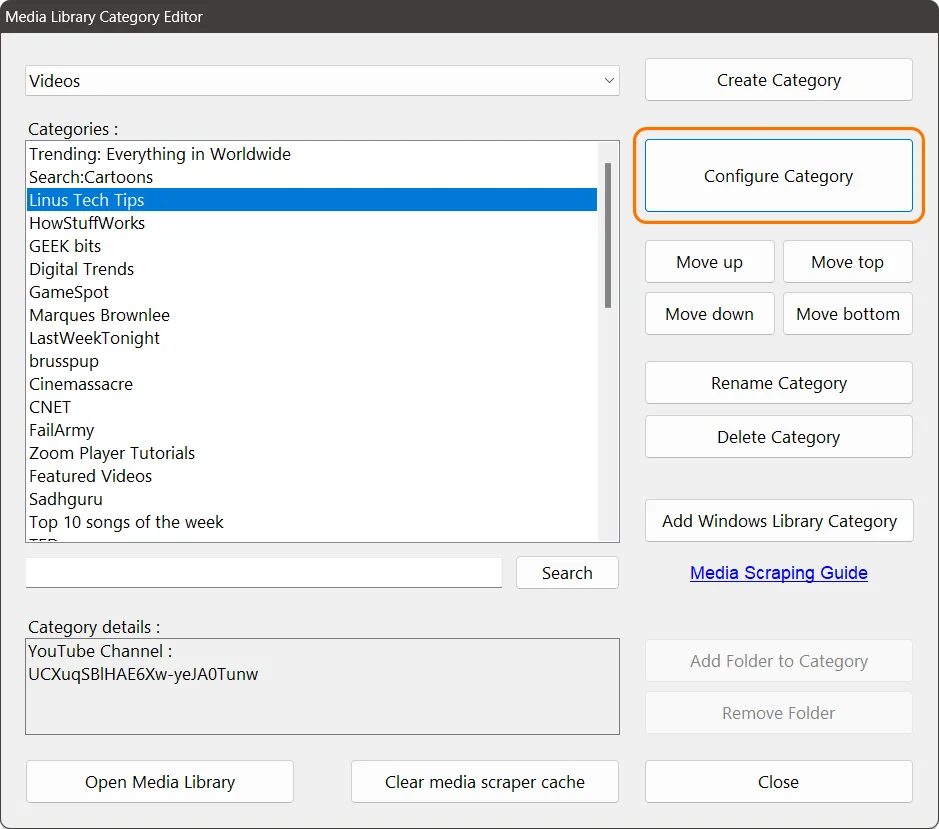939x829 pixels.
Task: Select the 'HowStuffWorks' category
Action: point(312,223)
